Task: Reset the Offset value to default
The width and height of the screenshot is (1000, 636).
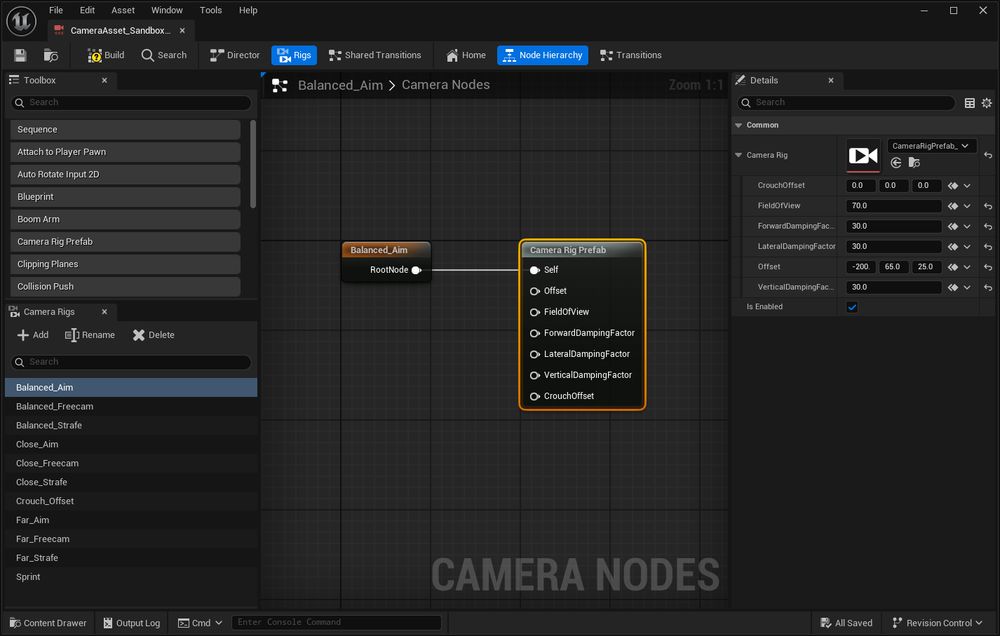Action: point(988,267)
